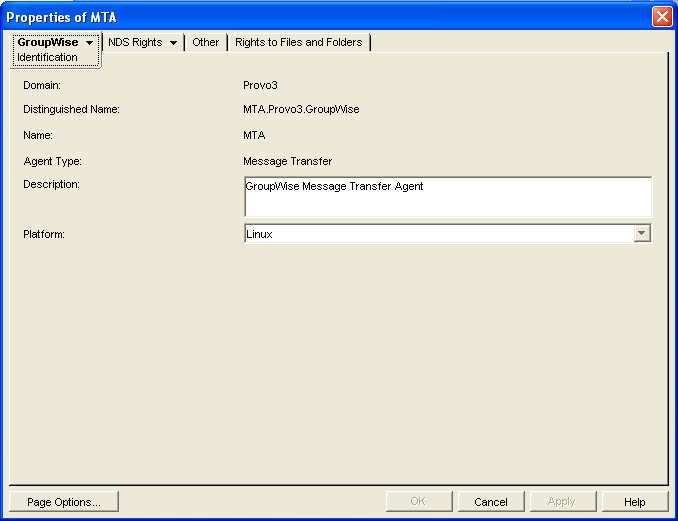Expand the Platform combo box arrow

pyautogui.click(x=642, y=233)
